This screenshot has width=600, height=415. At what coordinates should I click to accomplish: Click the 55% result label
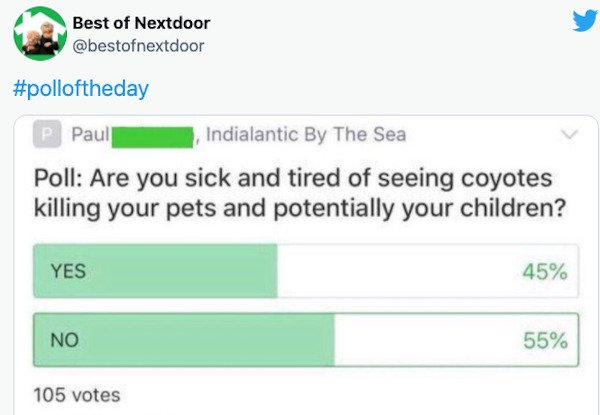click(545, 340)
